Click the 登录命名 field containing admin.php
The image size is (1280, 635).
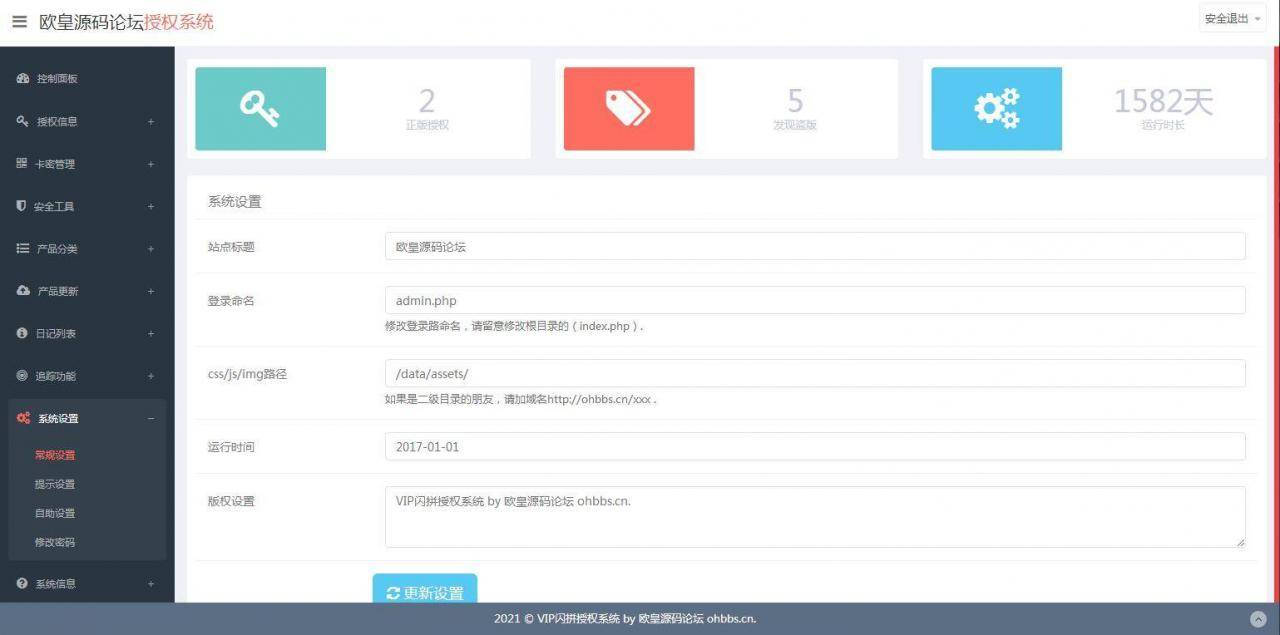coord(815,300)
